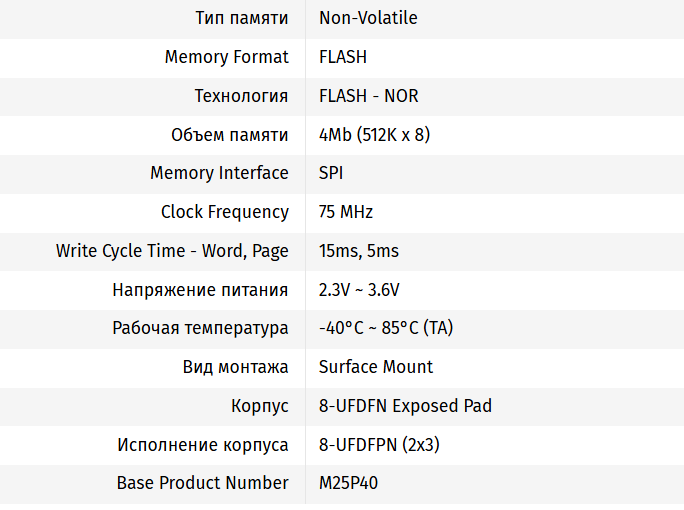
Task: Click the 'Исполнение корпуса' label
Action: (203, 445)
